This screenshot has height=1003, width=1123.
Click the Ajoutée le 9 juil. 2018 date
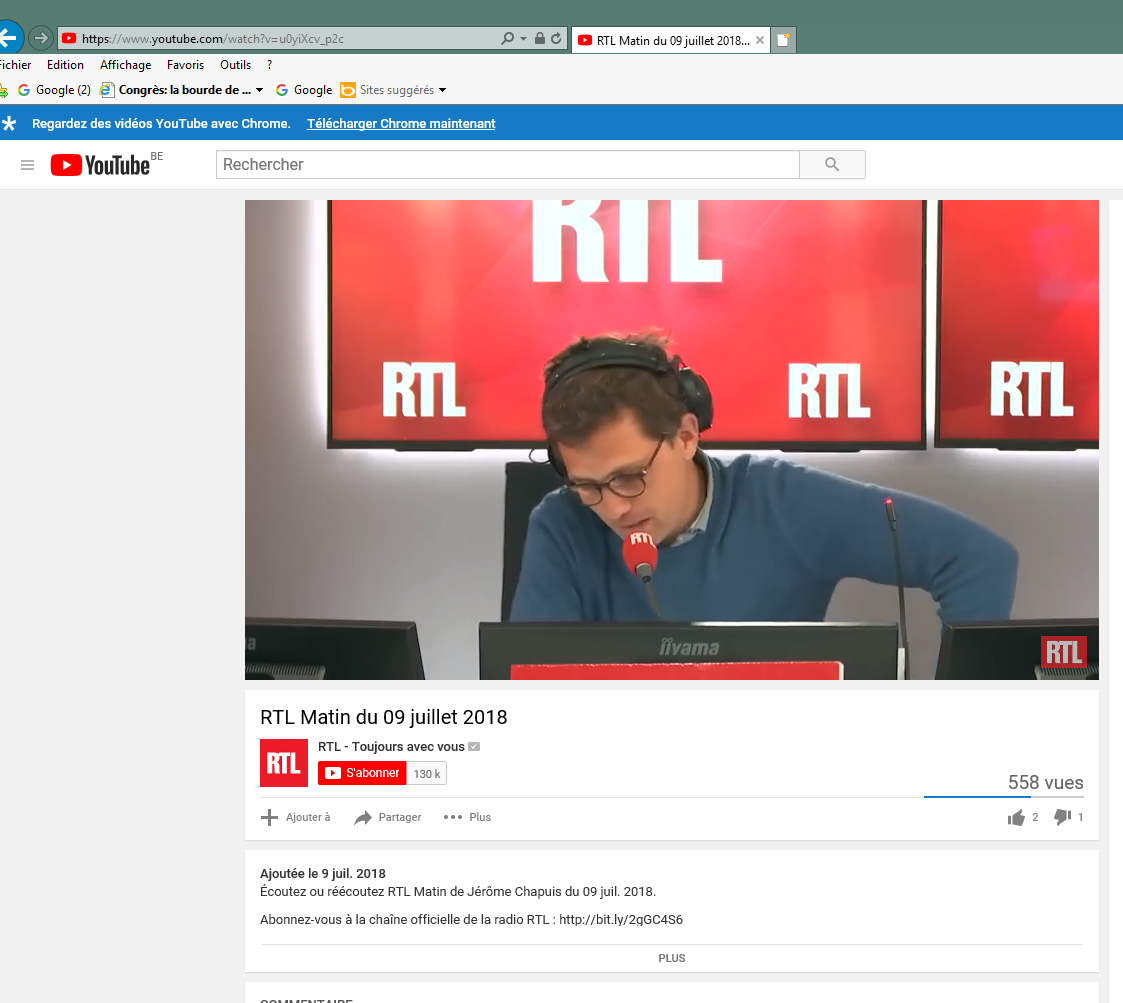(323, 873)
